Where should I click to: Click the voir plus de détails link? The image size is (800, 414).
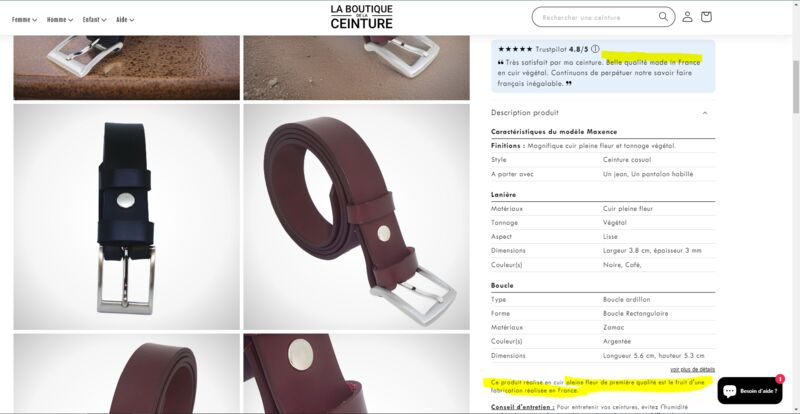tap(692, 369)
